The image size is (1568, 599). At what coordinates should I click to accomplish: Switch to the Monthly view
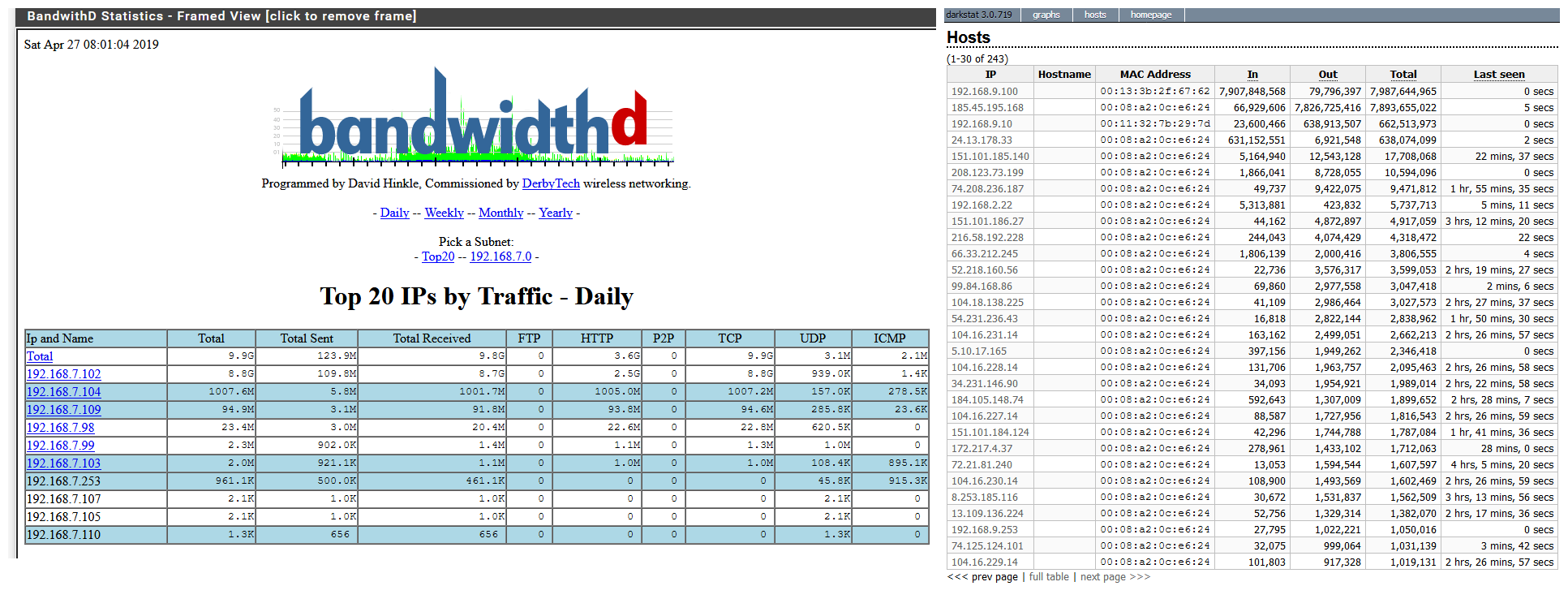(x=500, y=213)
